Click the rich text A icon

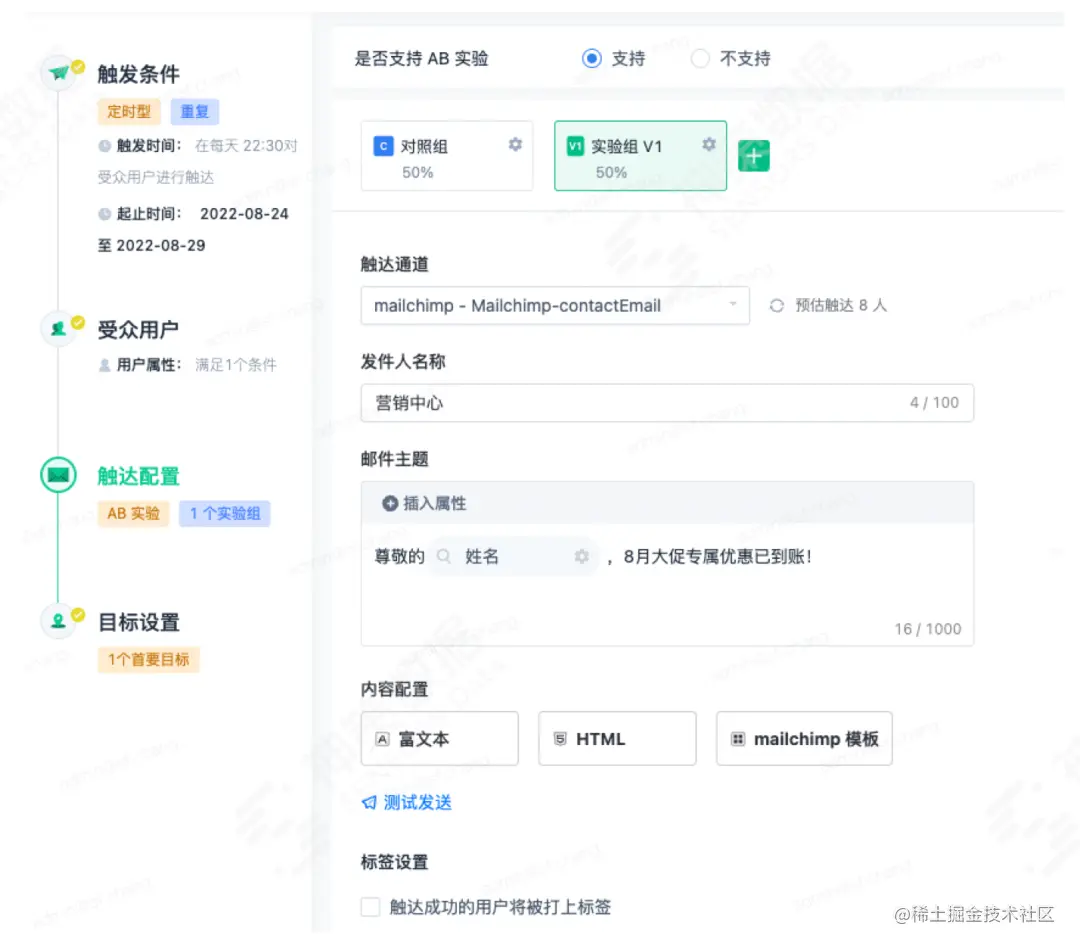pos(383,739)
